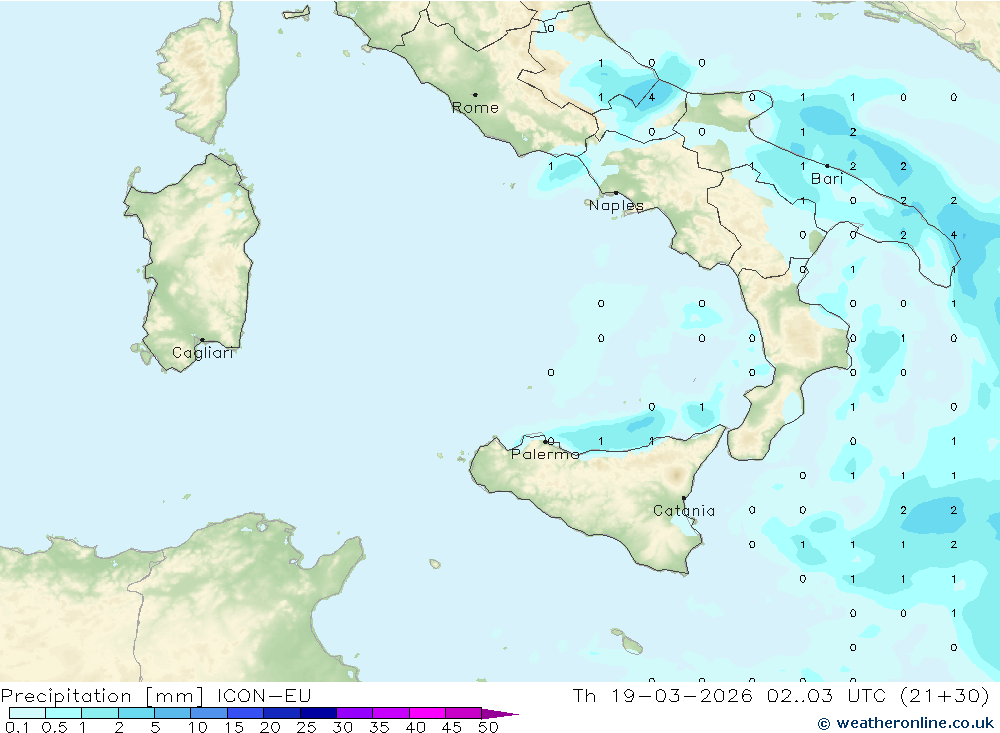Screen dimensions: 1000x733
Task: Click the legend tick label 15
Action: point(234,727)
